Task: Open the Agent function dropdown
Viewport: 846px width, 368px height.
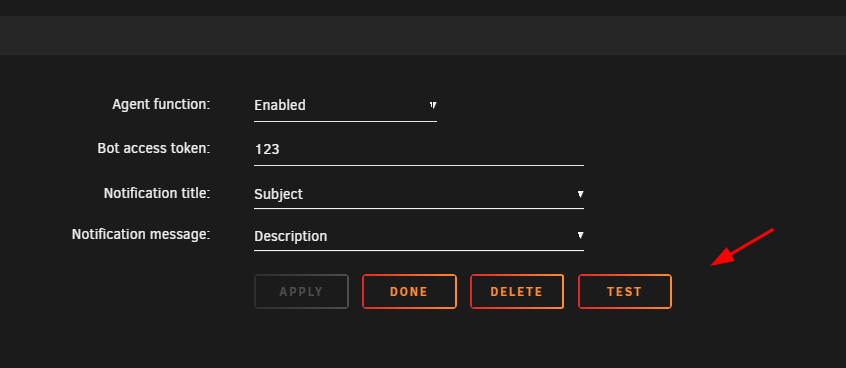Action: (345, 105)
